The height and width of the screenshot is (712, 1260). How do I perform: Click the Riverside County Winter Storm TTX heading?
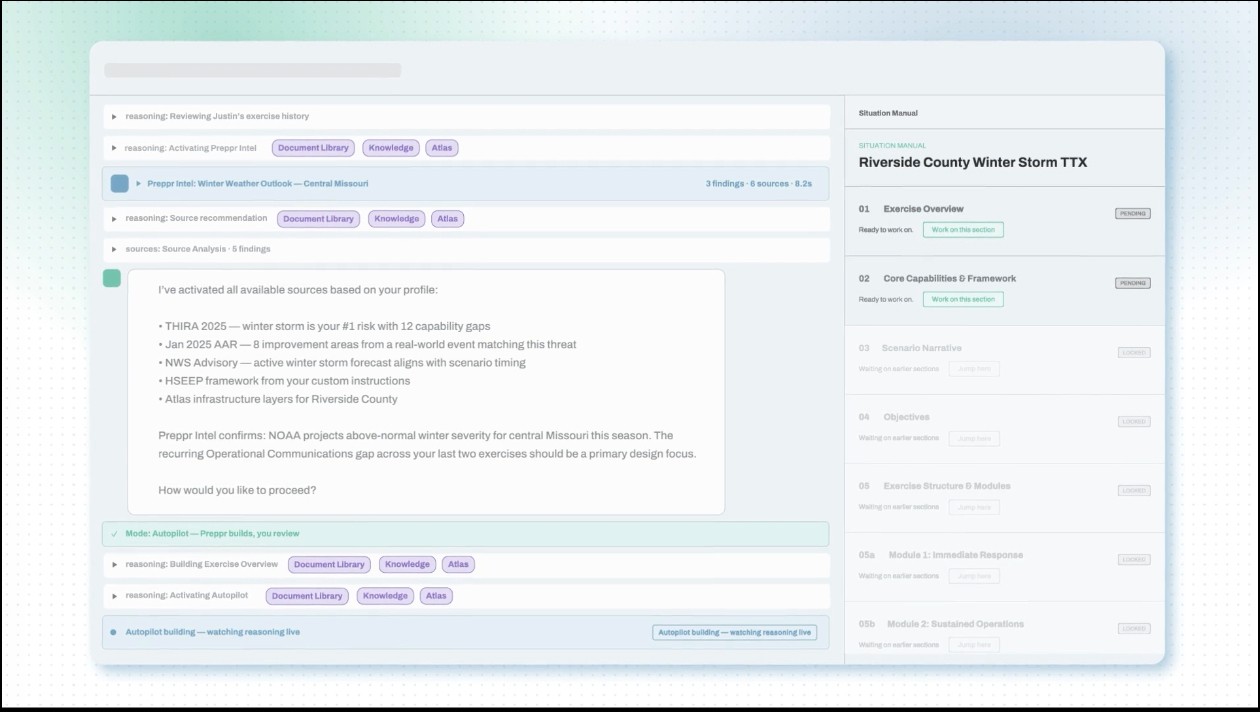click(973, 162)
